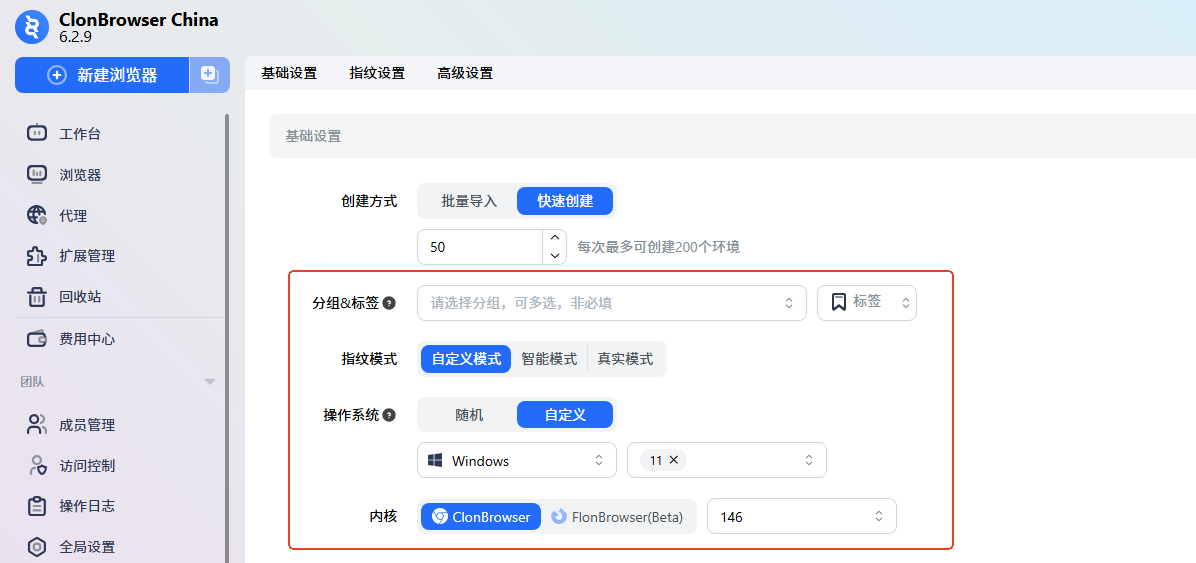Click the batch-create icon beside 新建浏览器
1196x563 pixels.
click(210, 75)
